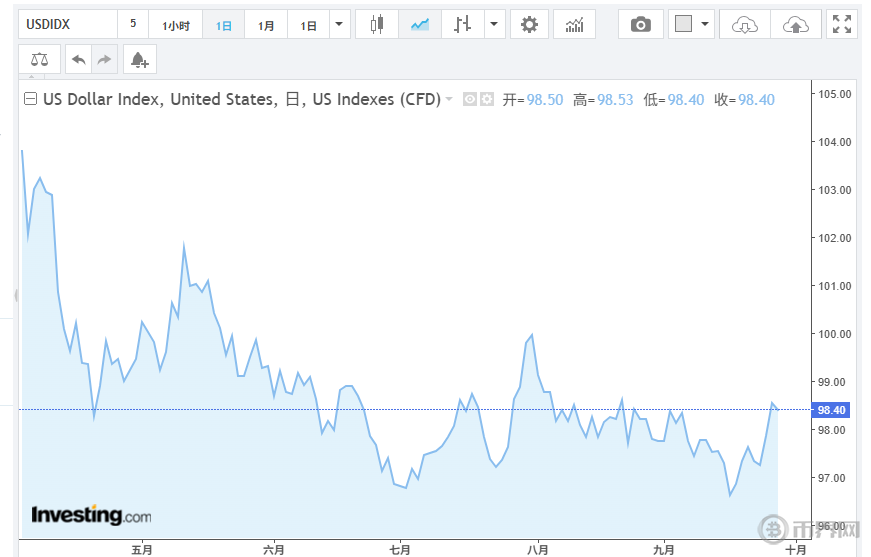Save chart layout via cloud upload icon
The width and height of the screenshot is (871, 557).
point(795,25)
